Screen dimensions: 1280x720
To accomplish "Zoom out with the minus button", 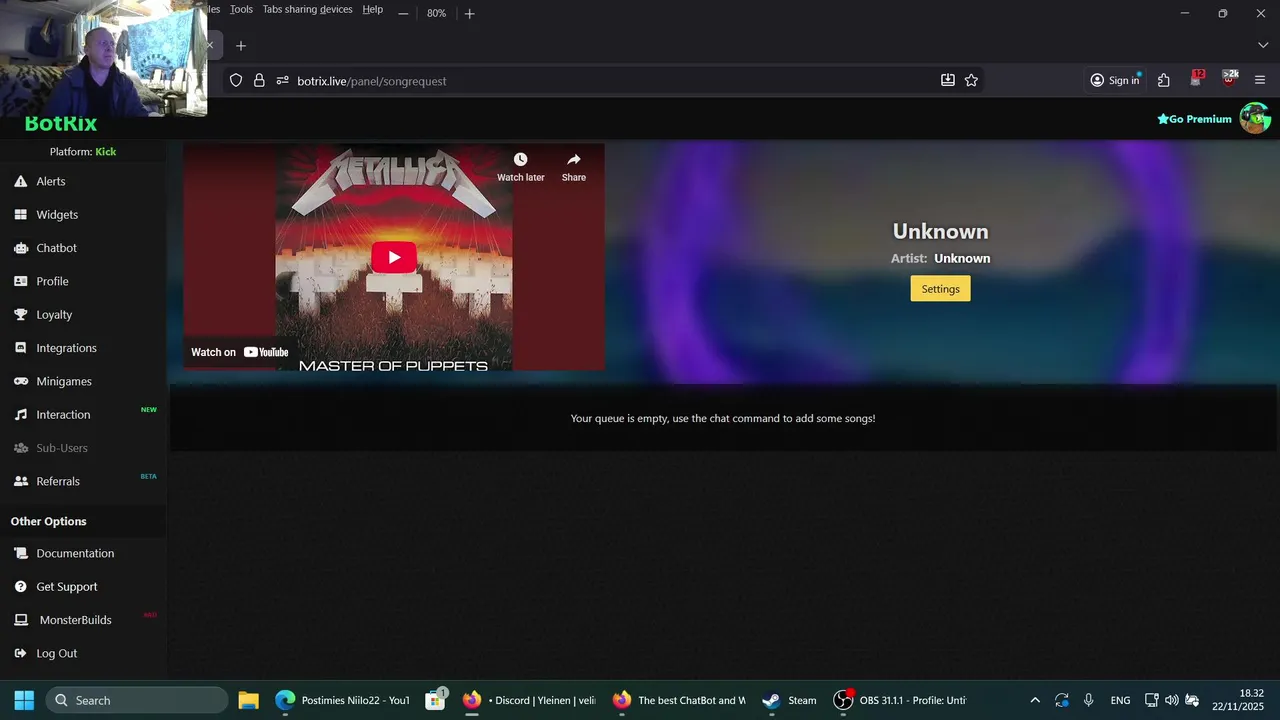I will (x=403, y=13).
